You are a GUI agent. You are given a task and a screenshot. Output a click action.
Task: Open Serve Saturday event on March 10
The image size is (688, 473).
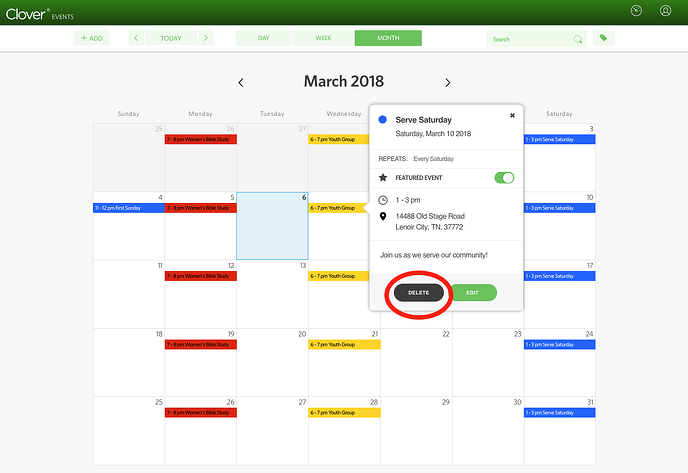(x=559, y=208)
